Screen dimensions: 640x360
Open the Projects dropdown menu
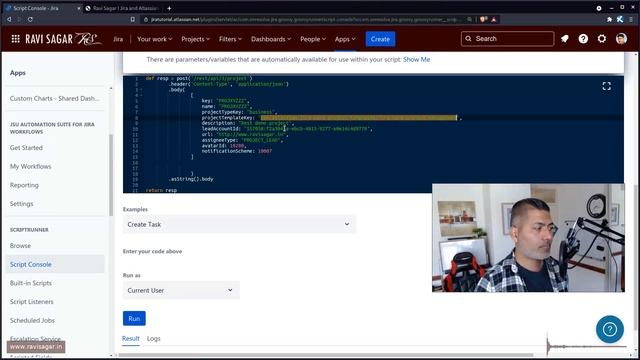(x=195, y=39)
